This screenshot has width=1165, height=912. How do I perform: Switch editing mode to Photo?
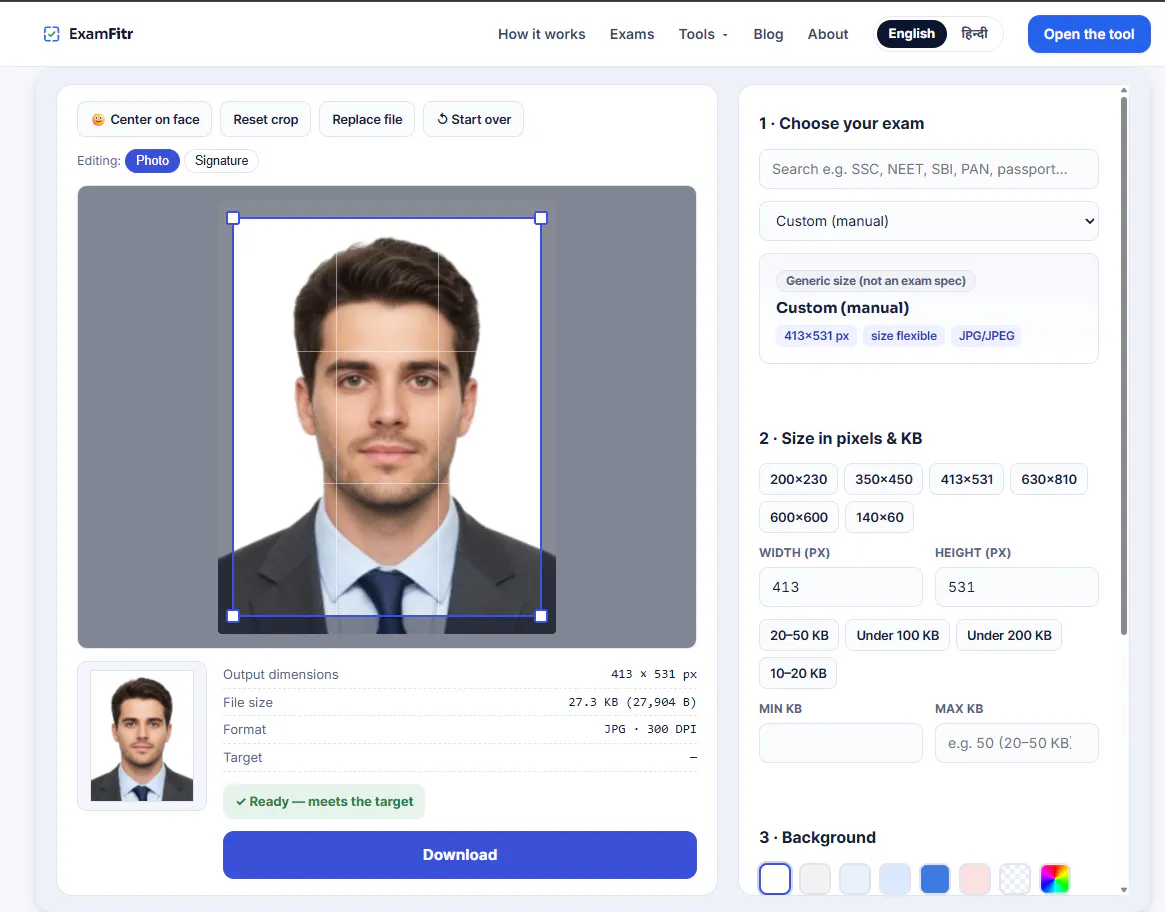[152, 161]
